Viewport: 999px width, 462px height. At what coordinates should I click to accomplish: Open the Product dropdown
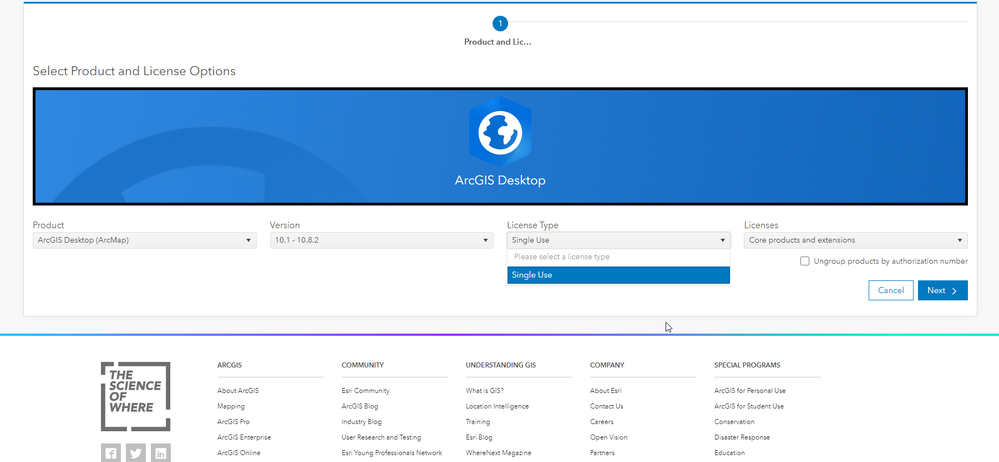tap(145, 240)
